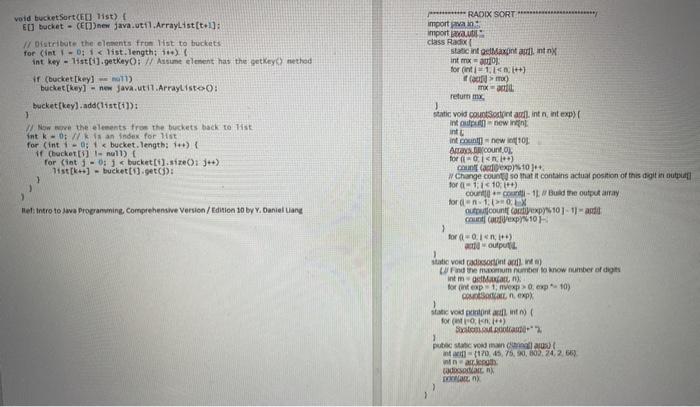700x407 pixels.
Task: Click the inner loop with 'j < bucket[i].size()'
Action: (131, 162)
